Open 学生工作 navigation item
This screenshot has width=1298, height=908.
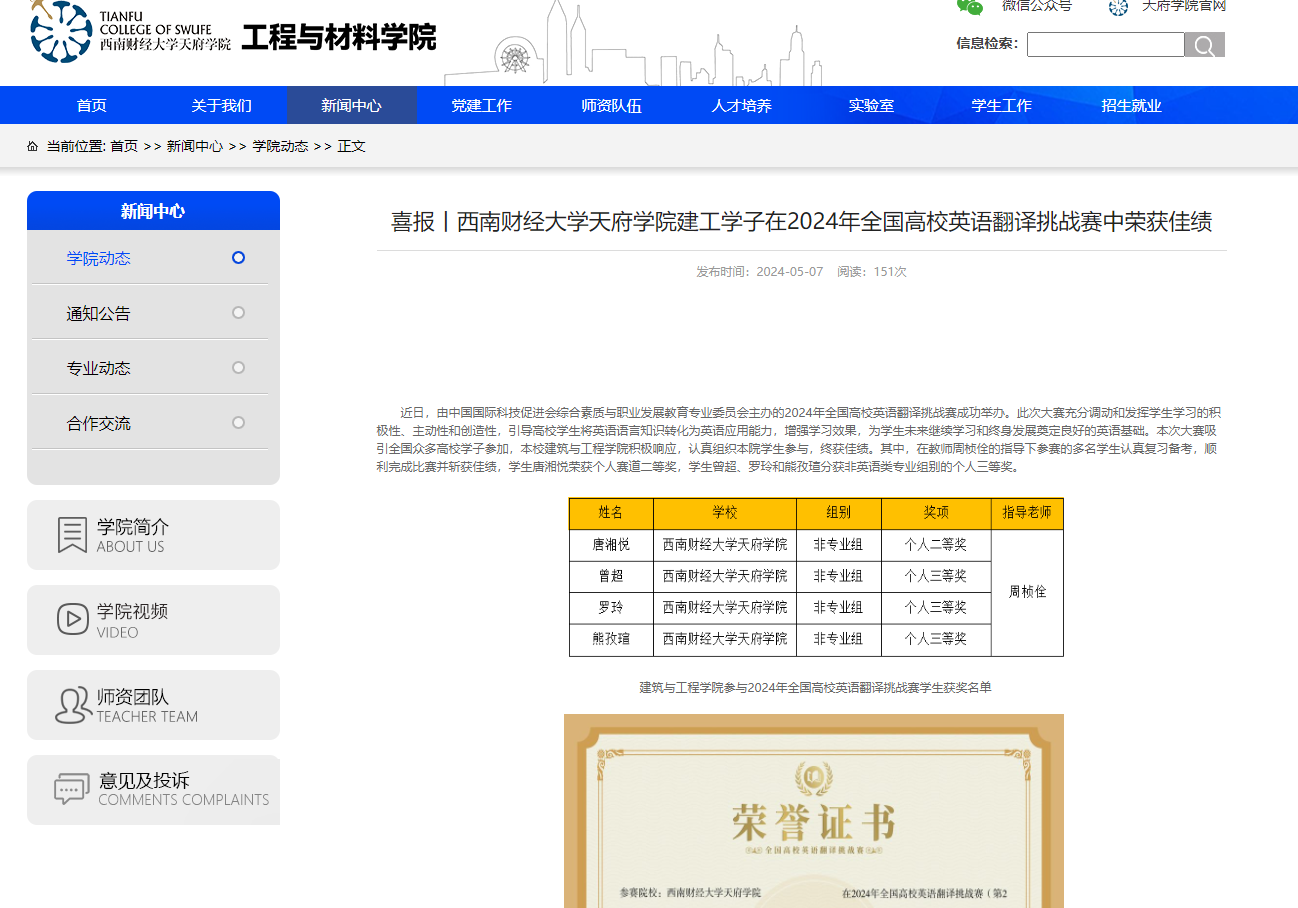(x=1002, y=105)
